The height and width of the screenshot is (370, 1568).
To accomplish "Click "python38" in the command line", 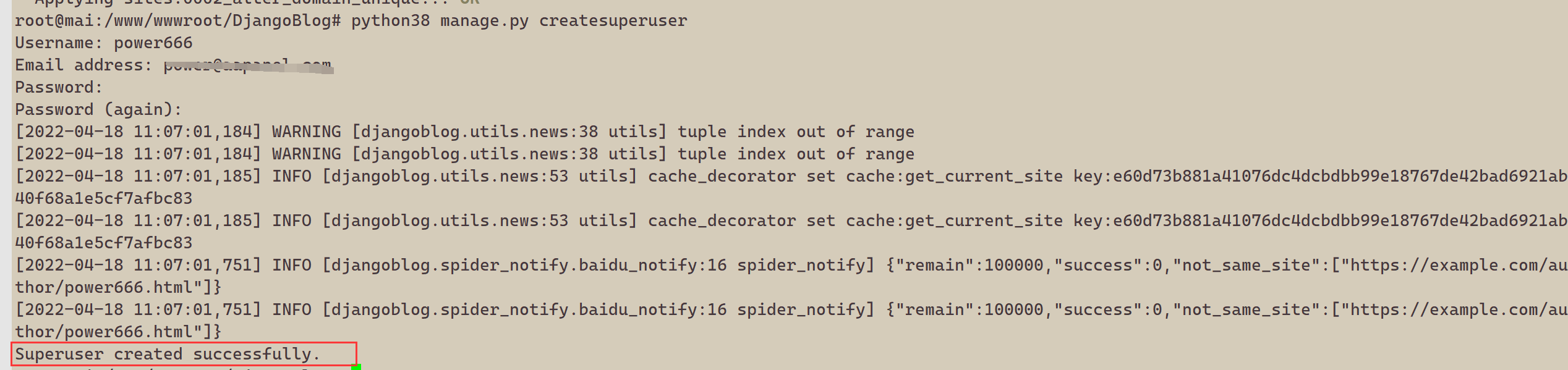I will tap(390, 21).
